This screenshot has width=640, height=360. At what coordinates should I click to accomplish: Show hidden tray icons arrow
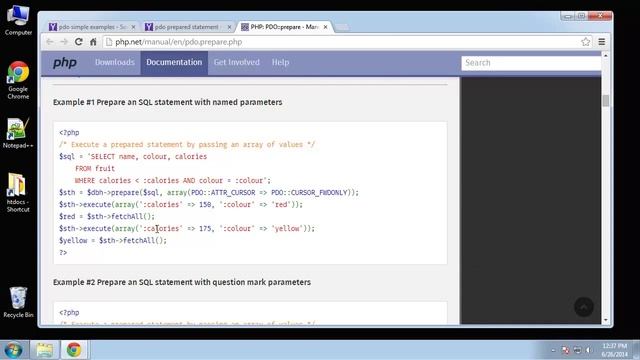click(x=553, y=350)
